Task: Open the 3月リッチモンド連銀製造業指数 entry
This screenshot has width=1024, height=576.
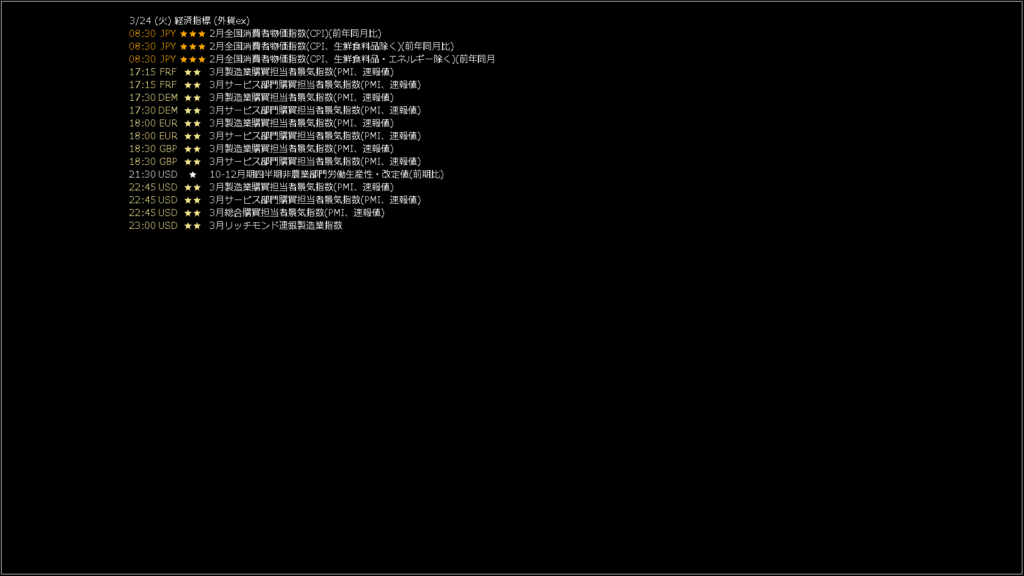Action: [x=276, y=225]
